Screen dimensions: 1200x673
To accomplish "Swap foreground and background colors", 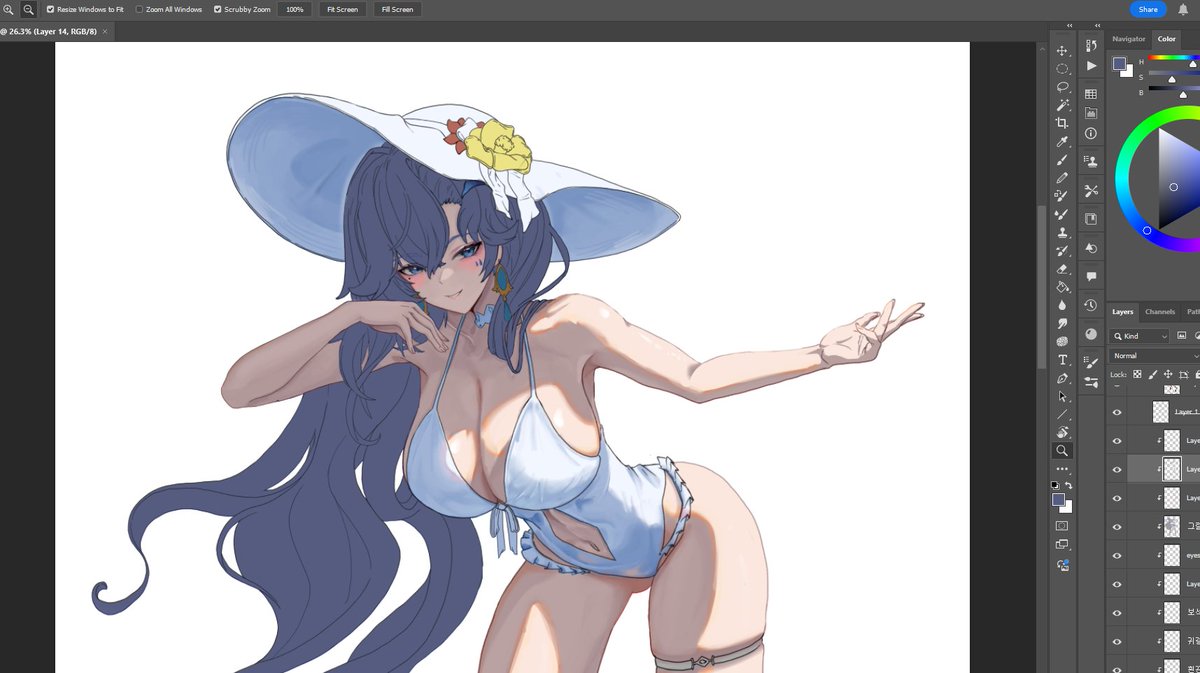I will (1068, 485).
